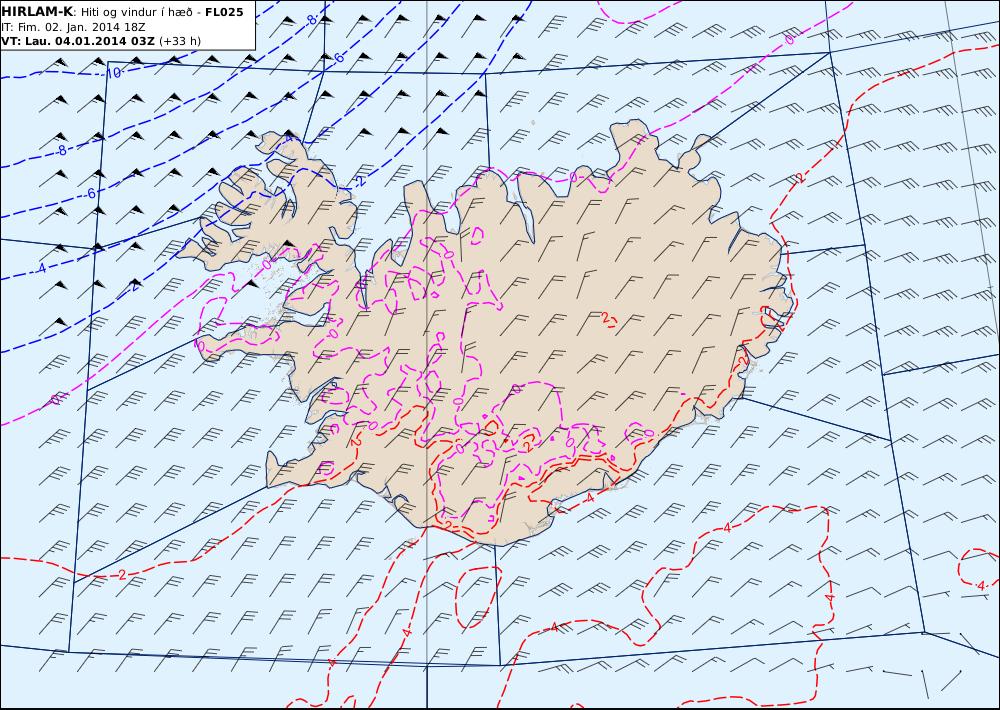Click the 'Hiti og vindur í hæð' title text
The width and height of the screenshot is (1000, 710).
136,13
